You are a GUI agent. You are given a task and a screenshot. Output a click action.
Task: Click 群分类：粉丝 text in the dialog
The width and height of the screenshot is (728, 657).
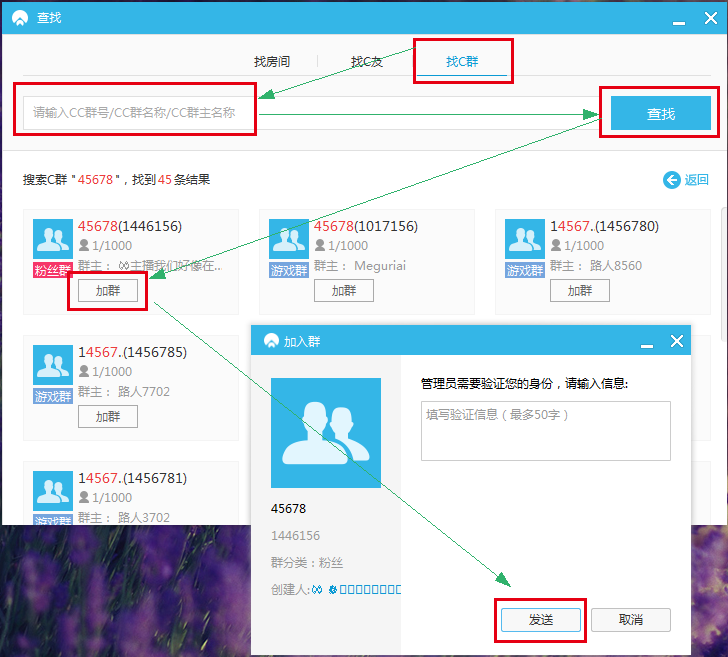click(307, 563)
